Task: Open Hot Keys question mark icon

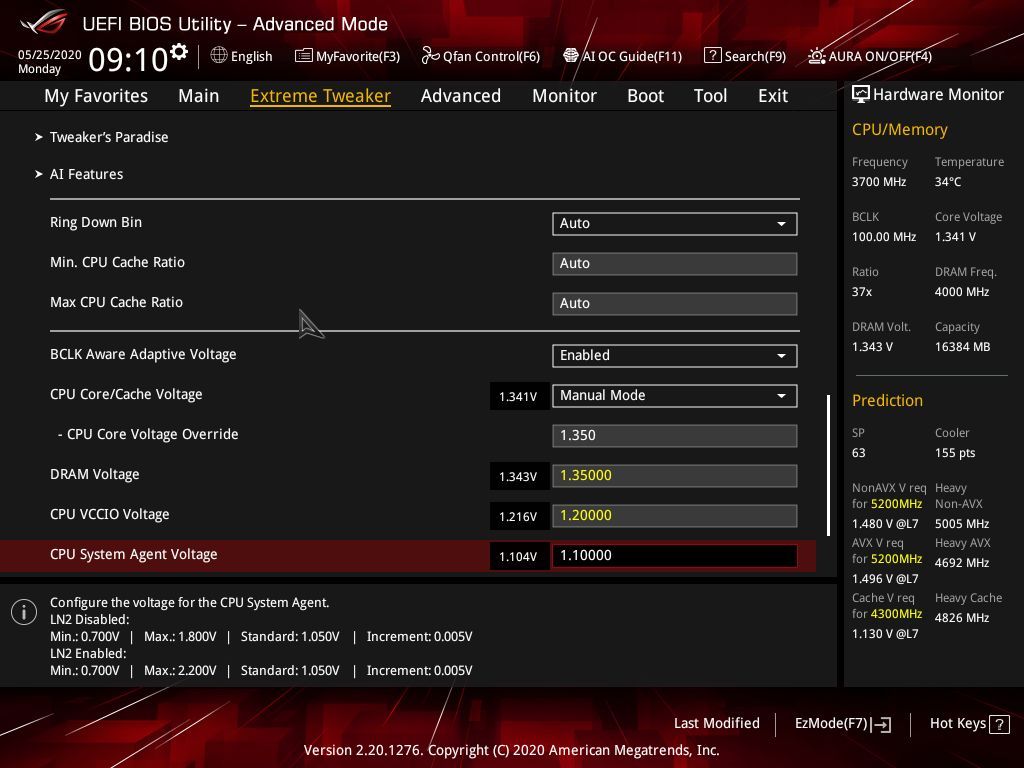Action: (x=999, y=724)
